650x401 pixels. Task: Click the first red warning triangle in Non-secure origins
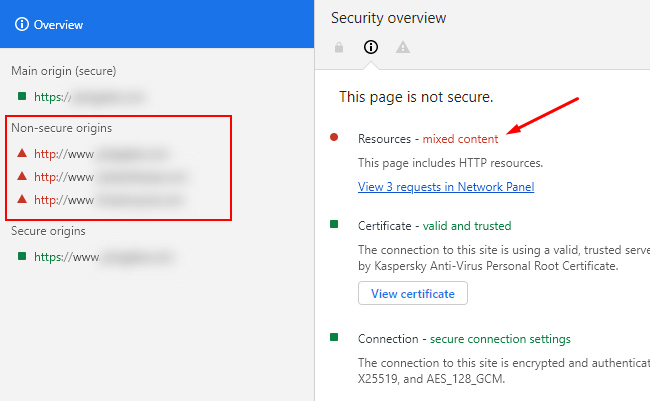point(22,153)
